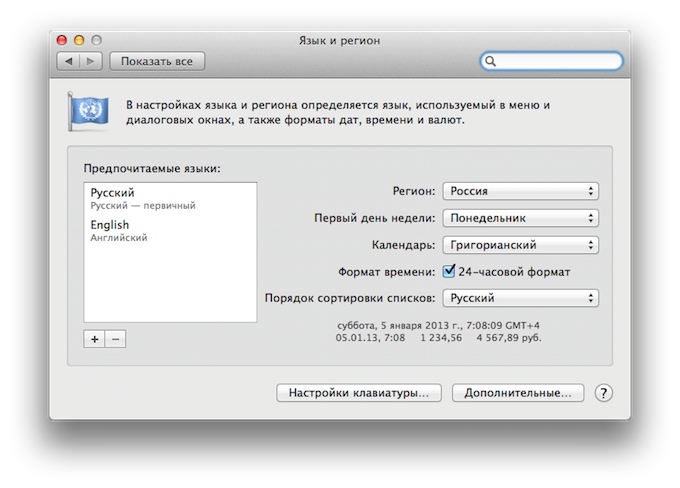Screen dimensions: 680x488
Task: Open help with the question mark button
Action: (x=602, y=393)
